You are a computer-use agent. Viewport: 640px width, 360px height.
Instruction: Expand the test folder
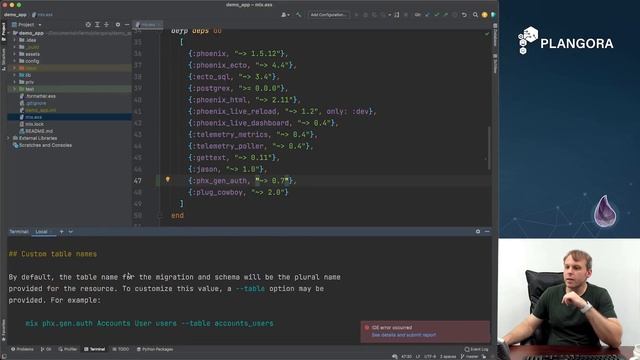[15, 89]
